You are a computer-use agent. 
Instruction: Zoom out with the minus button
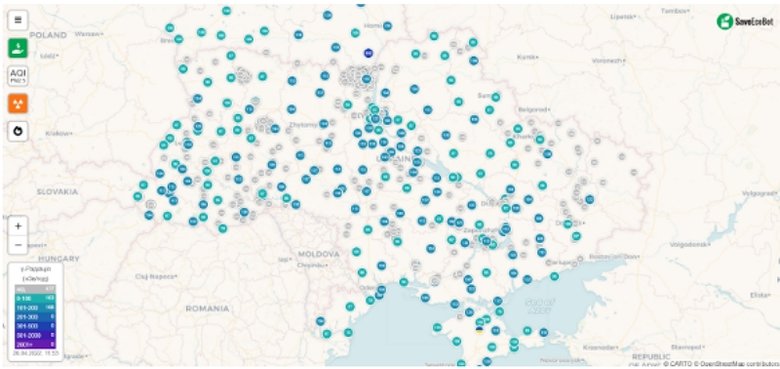tap(18, 245)
